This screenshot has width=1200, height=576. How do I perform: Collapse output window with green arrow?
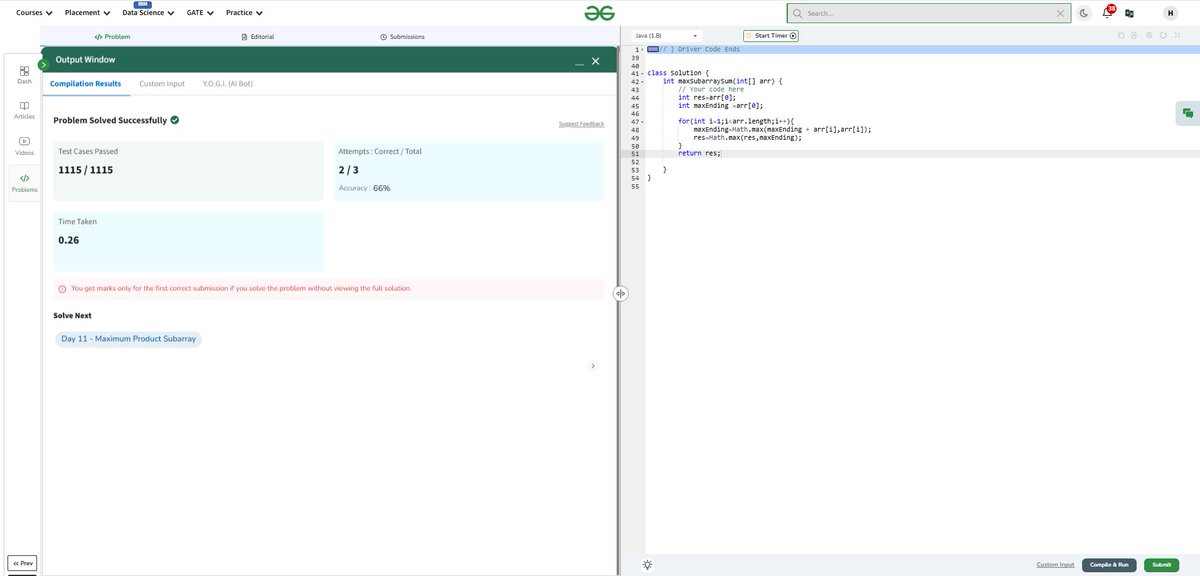pos(44,64)
